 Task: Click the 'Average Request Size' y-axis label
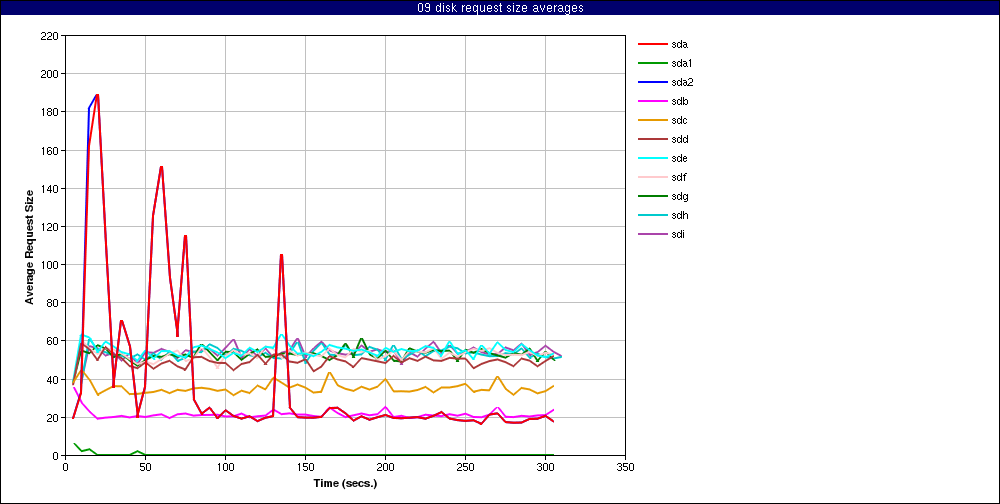29,246
